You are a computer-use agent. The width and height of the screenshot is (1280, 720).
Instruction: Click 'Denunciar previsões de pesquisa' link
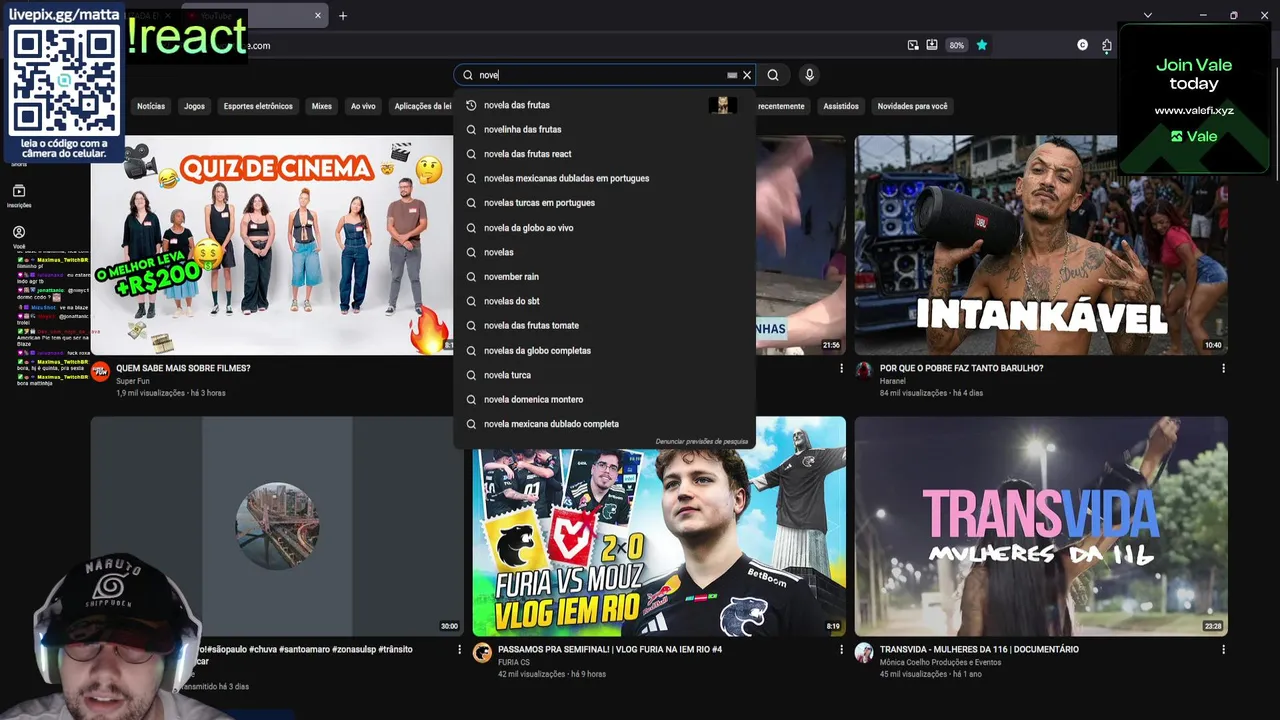click(701, 441)
